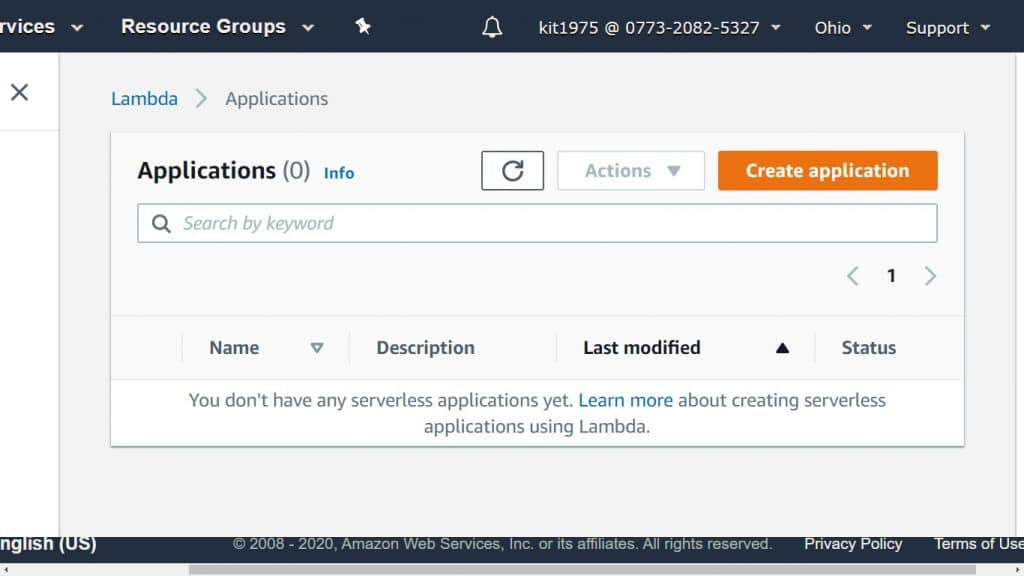
Task: Follow the Learn more link
Action: [625, 399]
